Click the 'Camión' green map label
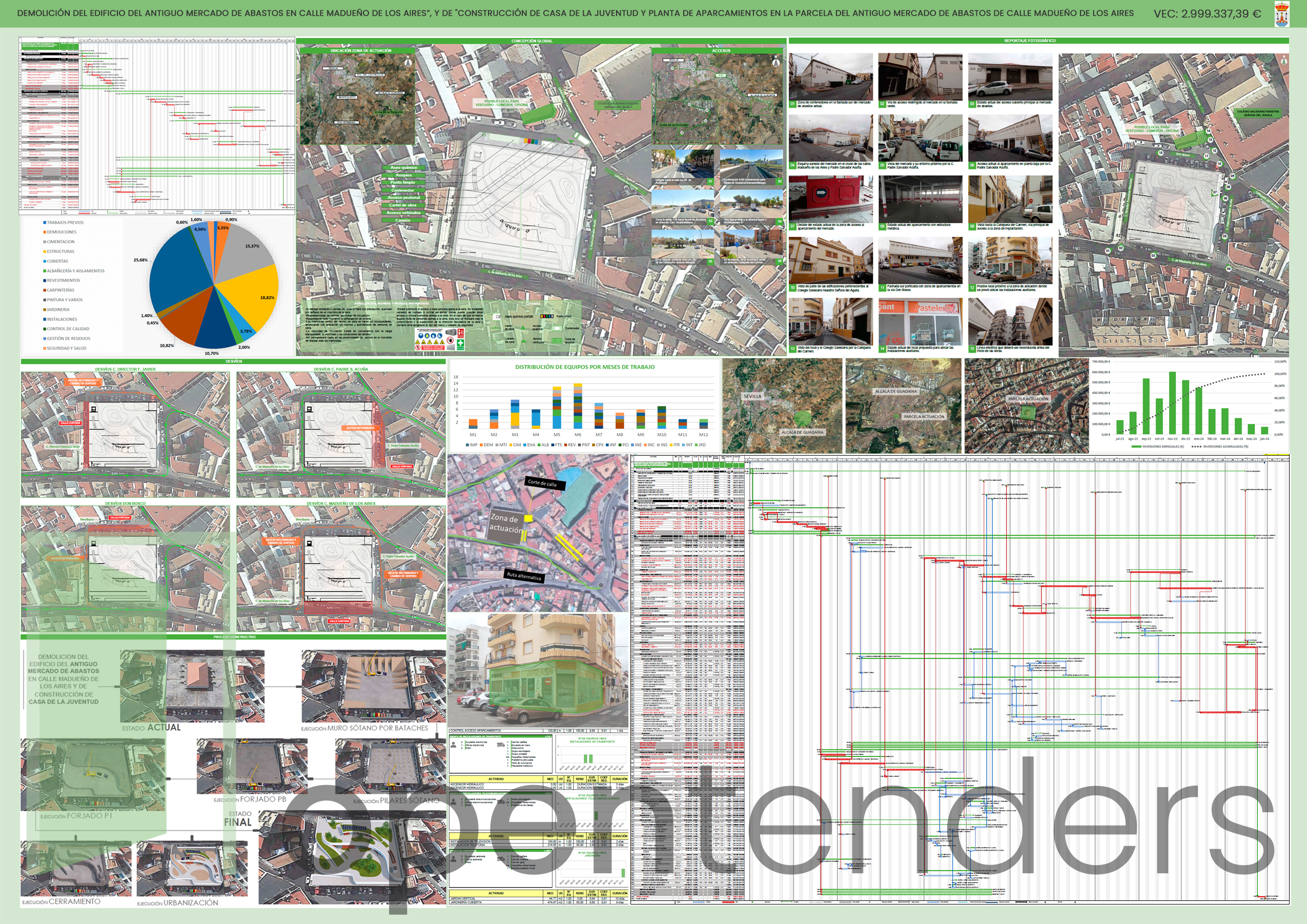This screenshot has width=1307, height=924. pyautogui.click(x=403, y=220)
